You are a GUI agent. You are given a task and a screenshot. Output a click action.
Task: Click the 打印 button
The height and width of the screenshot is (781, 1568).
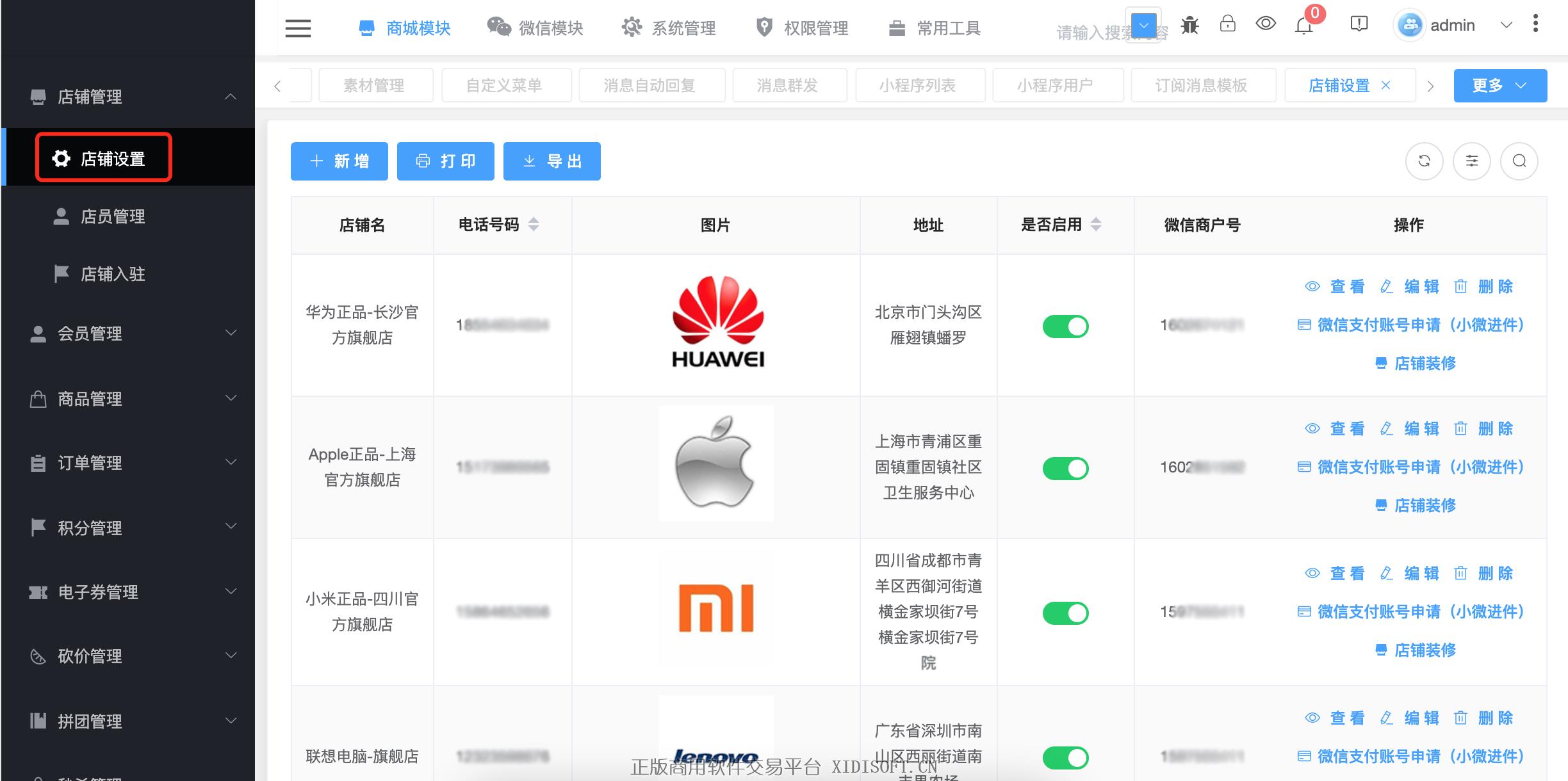point(445,161)
